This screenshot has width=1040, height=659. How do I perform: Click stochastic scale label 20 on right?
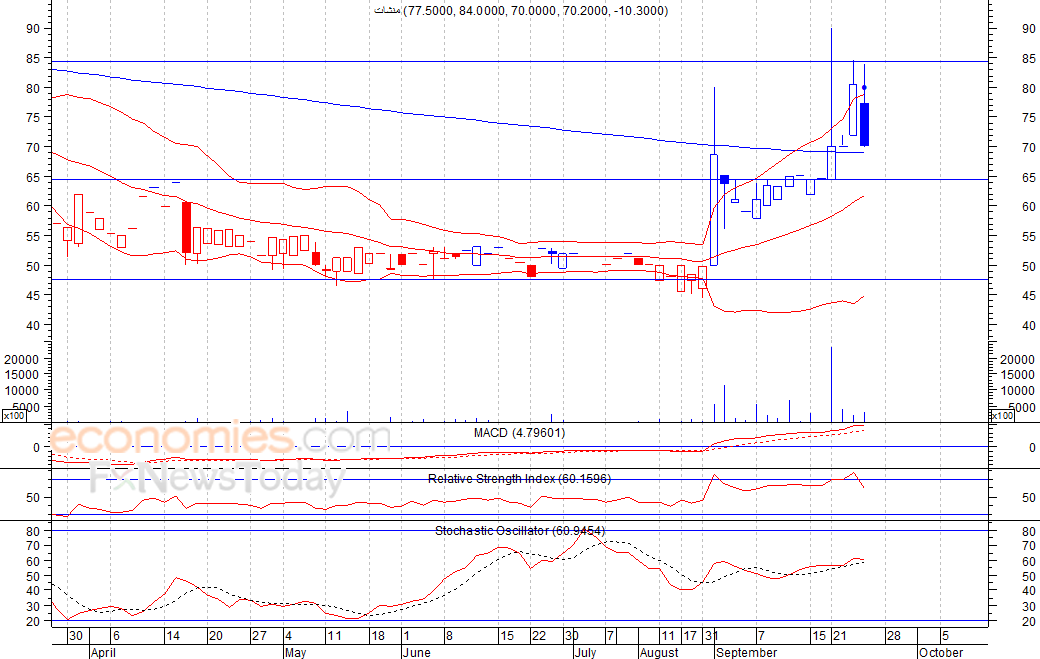pos(1029,621)
